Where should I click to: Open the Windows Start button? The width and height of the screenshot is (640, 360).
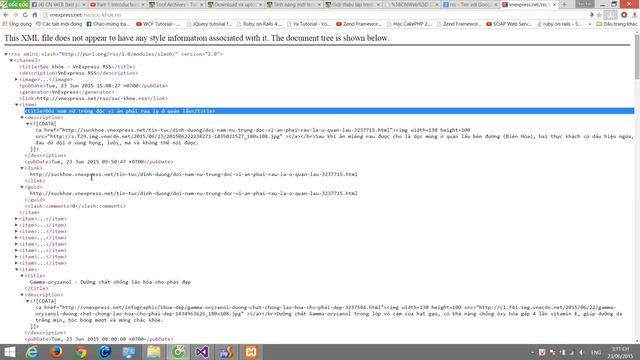9,352
